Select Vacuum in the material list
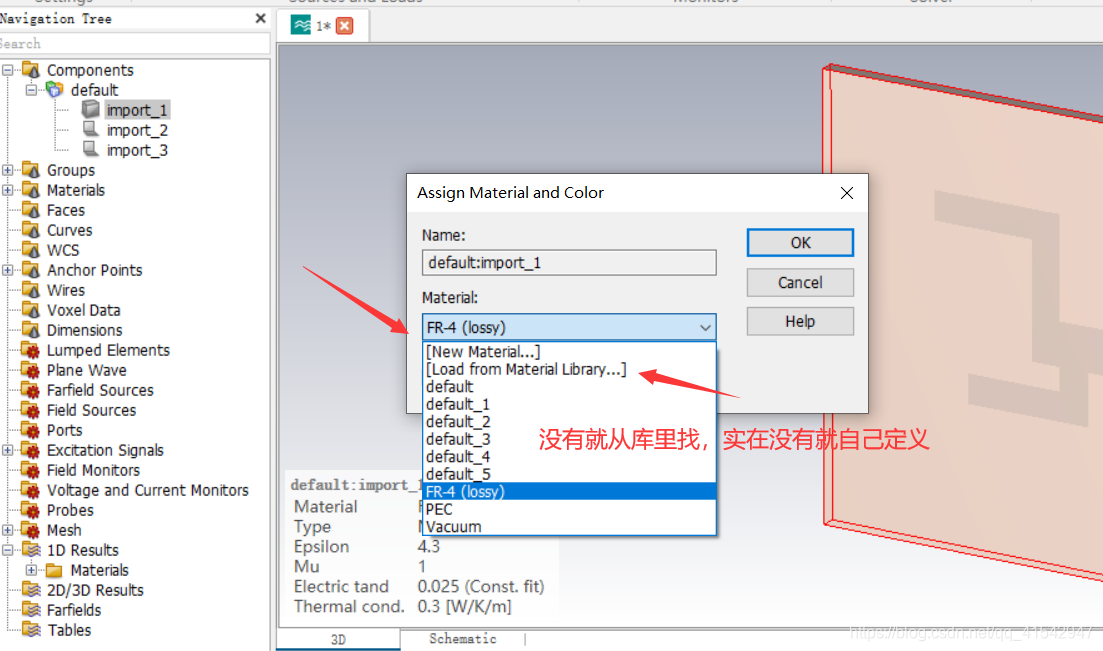This screenshot has height=651, width=1103. [569, 526]
